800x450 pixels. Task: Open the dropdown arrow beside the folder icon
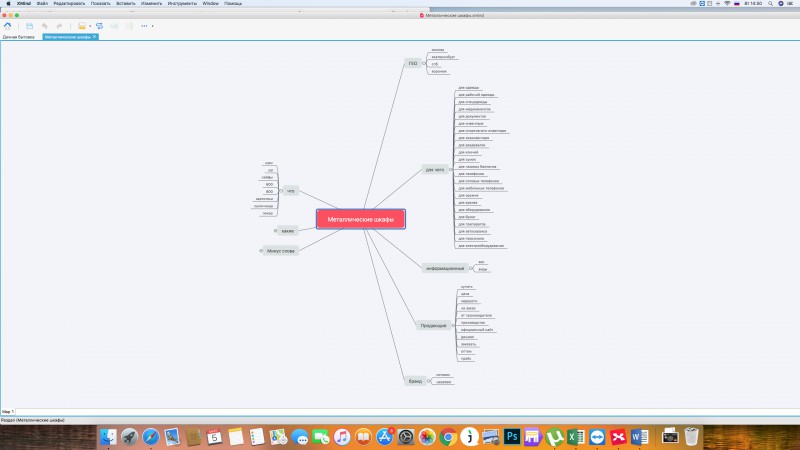(x=90, y=26)
